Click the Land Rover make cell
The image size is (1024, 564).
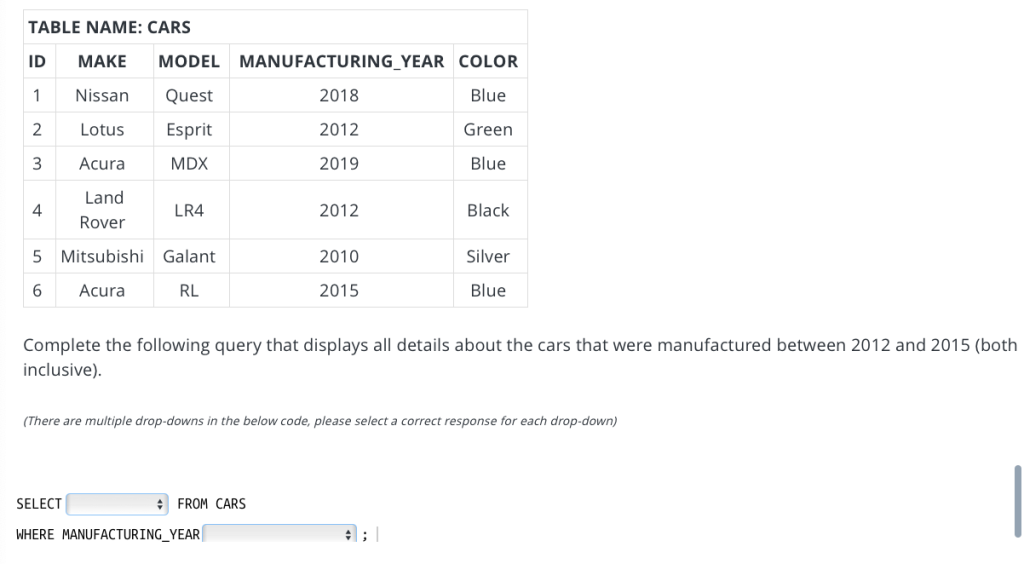103,210
